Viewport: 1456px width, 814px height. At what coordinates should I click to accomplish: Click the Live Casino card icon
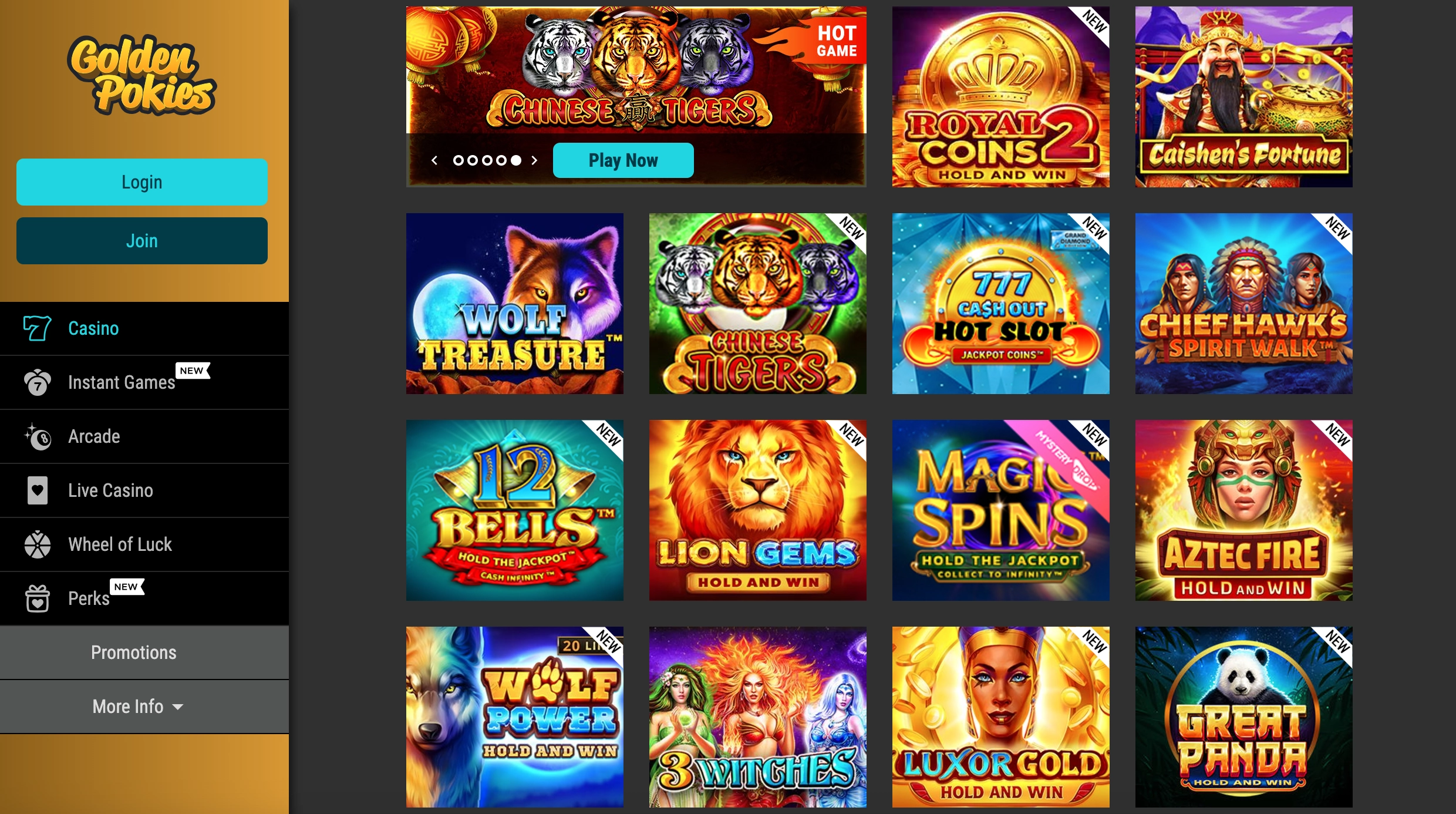(x=38, y=490)
